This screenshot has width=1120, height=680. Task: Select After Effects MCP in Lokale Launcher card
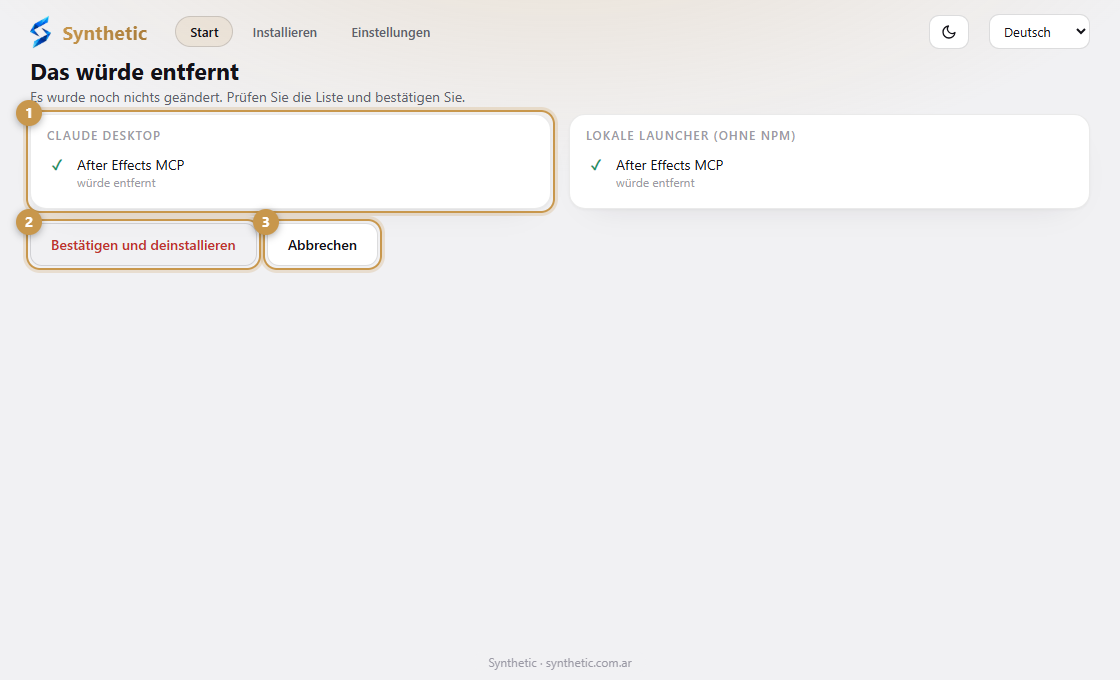pyautogui.click(x=670, y=165)
